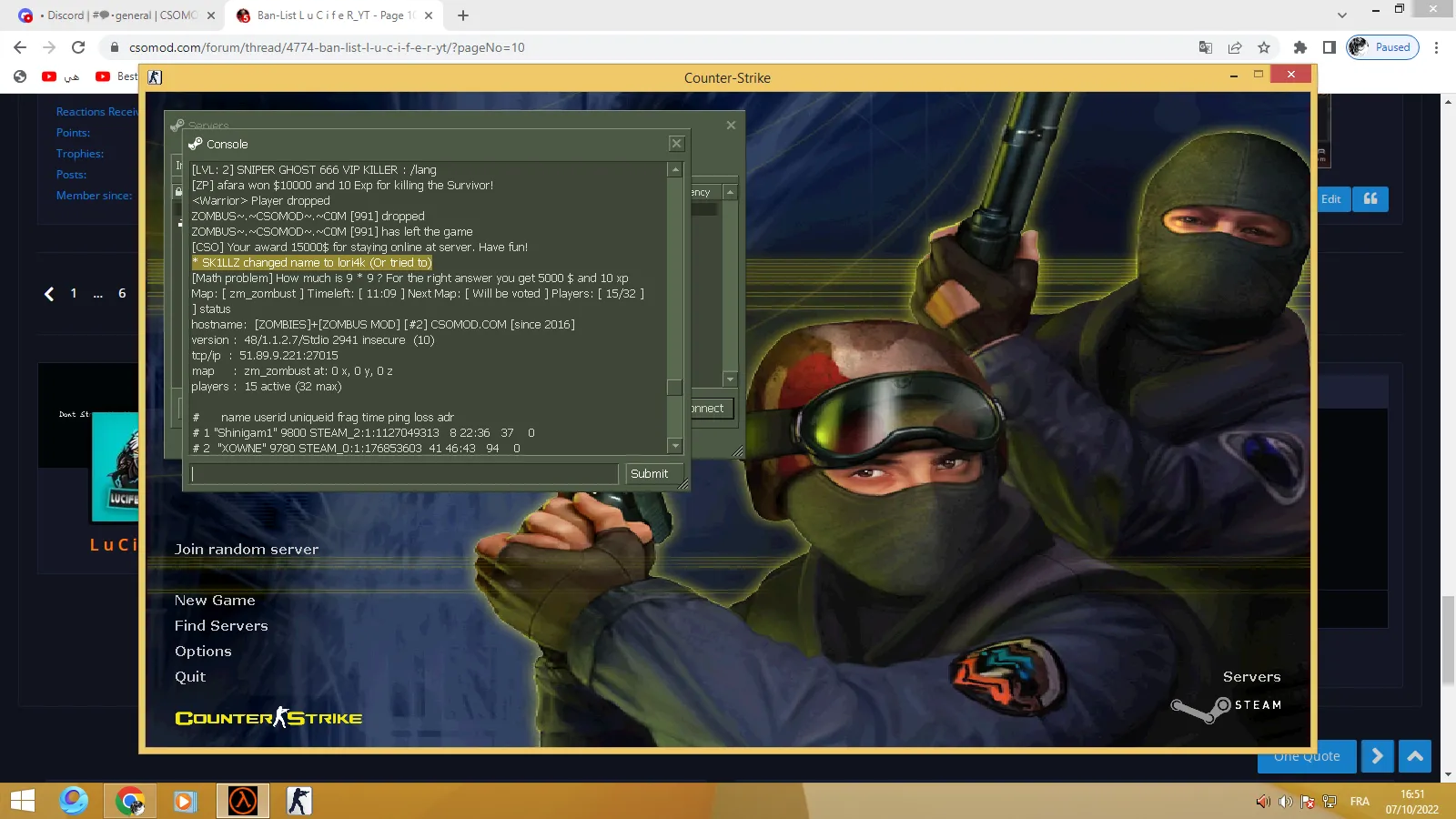Image resolution: width=1456 pixels, height=819 pixels.
Task: Bookmark this page with the star icon
Action: click(1264, 47)
